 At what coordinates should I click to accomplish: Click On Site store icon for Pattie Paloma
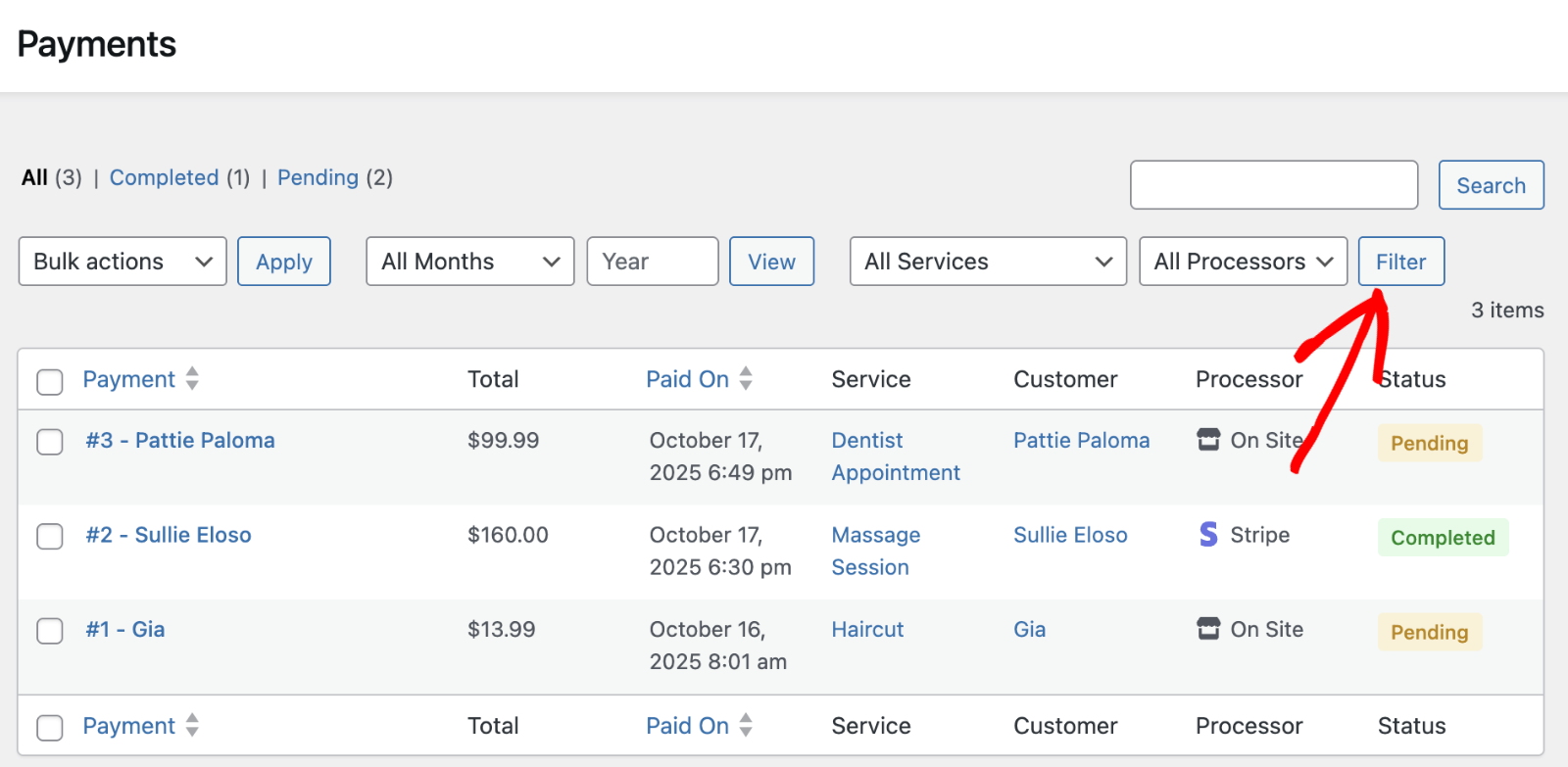click(x=1208, y=440)
